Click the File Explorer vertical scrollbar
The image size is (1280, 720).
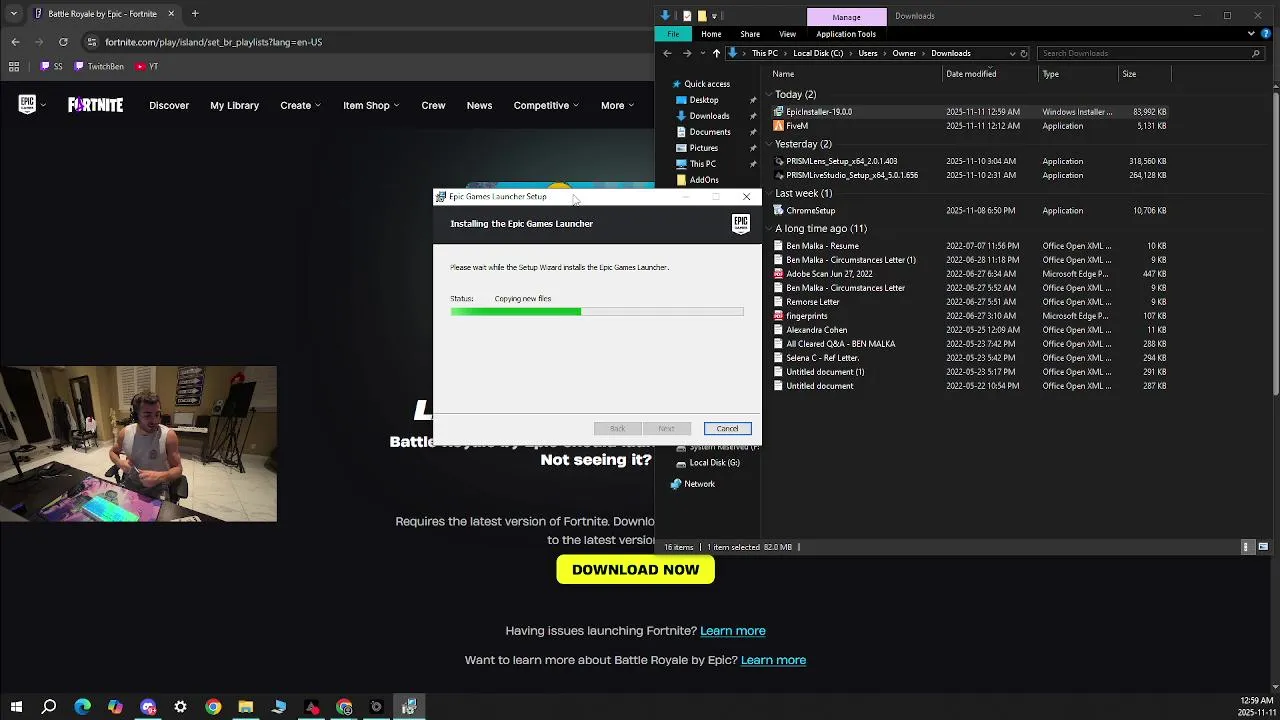click(x=1275, y=240)
